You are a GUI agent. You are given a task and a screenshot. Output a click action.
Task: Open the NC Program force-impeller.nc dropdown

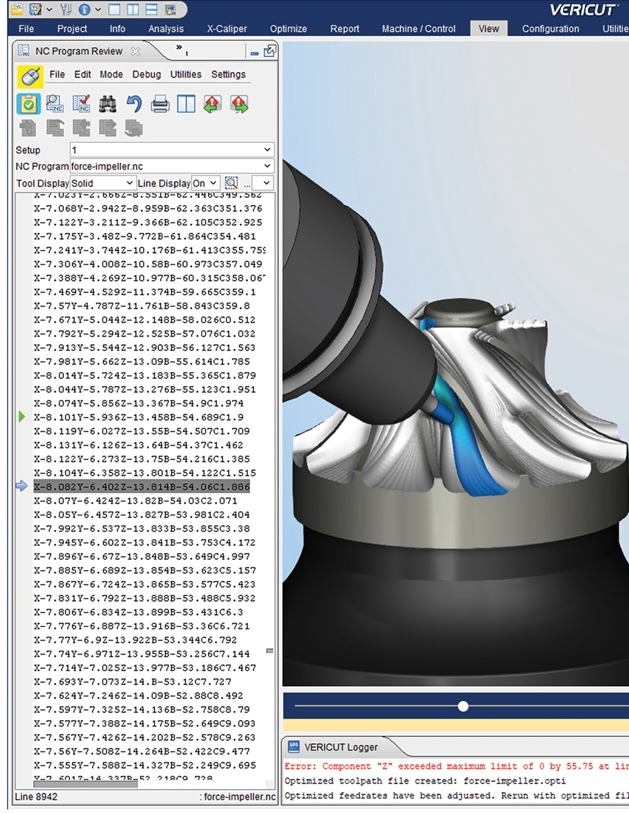click(x=172, y=166)
